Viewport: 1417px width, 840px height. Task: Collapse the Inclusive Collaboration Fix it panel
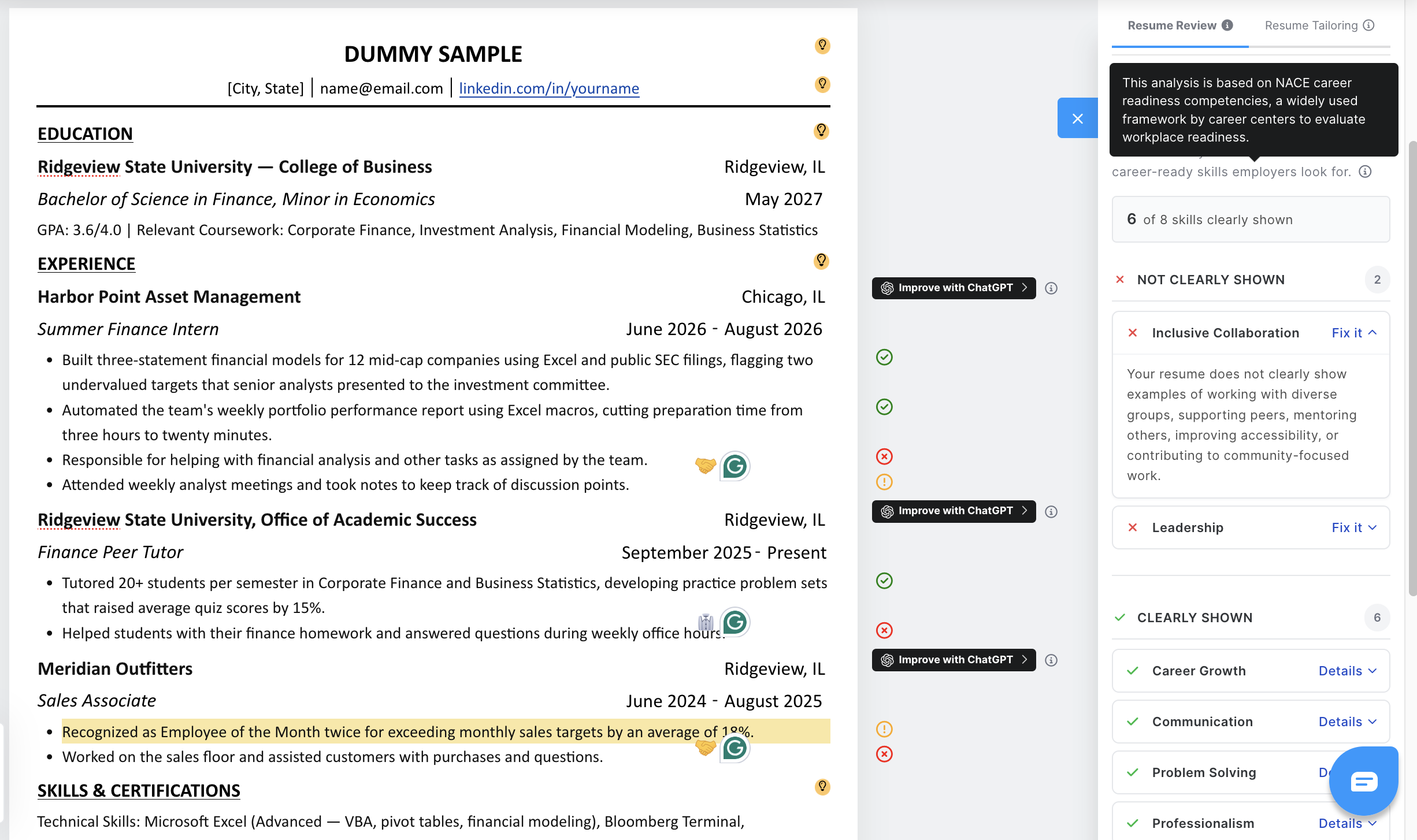[1354, 333]
